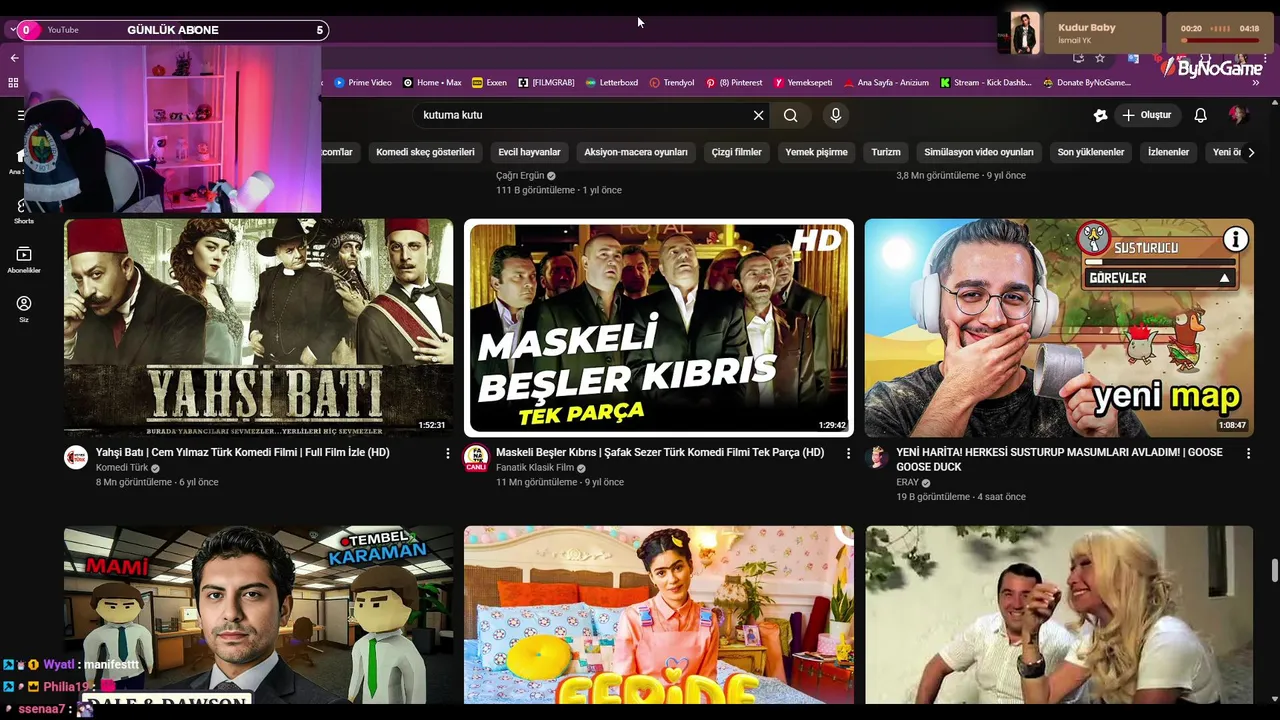Expand hidden bookmarks with double chevron

1255,83
